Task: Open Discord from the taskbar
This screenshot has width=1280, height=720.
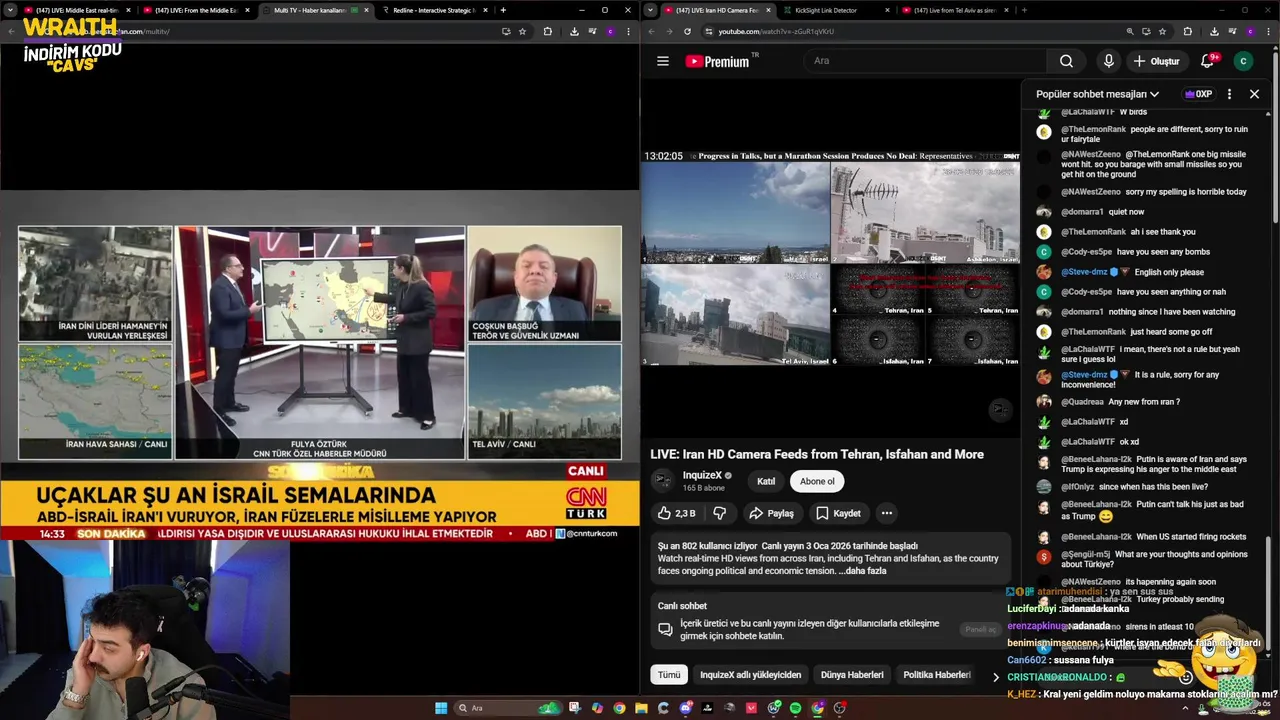Action: click(686, 708)
